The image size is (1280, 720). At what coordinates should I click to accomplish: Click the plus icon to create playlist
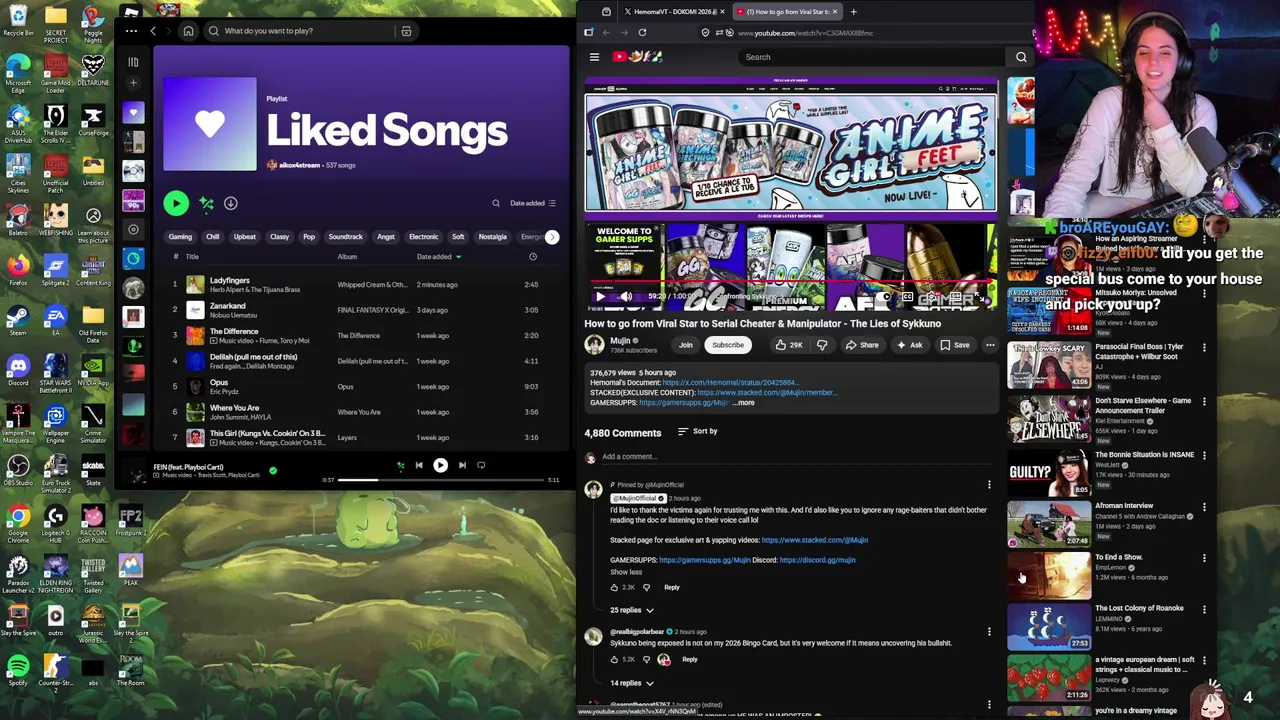tap(133, 83)
